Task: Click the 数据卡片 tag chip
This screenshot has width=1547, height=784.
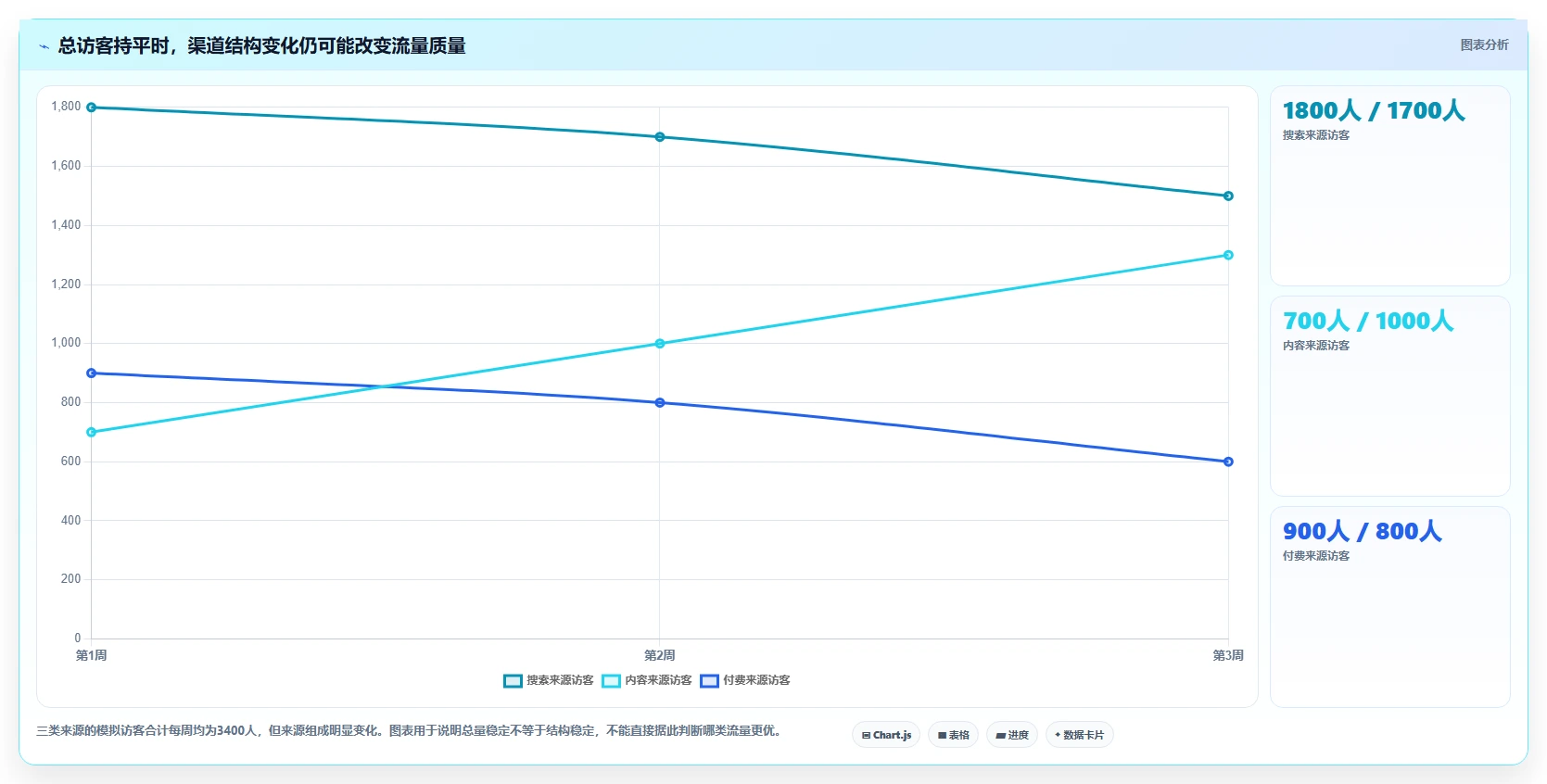Action: pos(1079,735)
